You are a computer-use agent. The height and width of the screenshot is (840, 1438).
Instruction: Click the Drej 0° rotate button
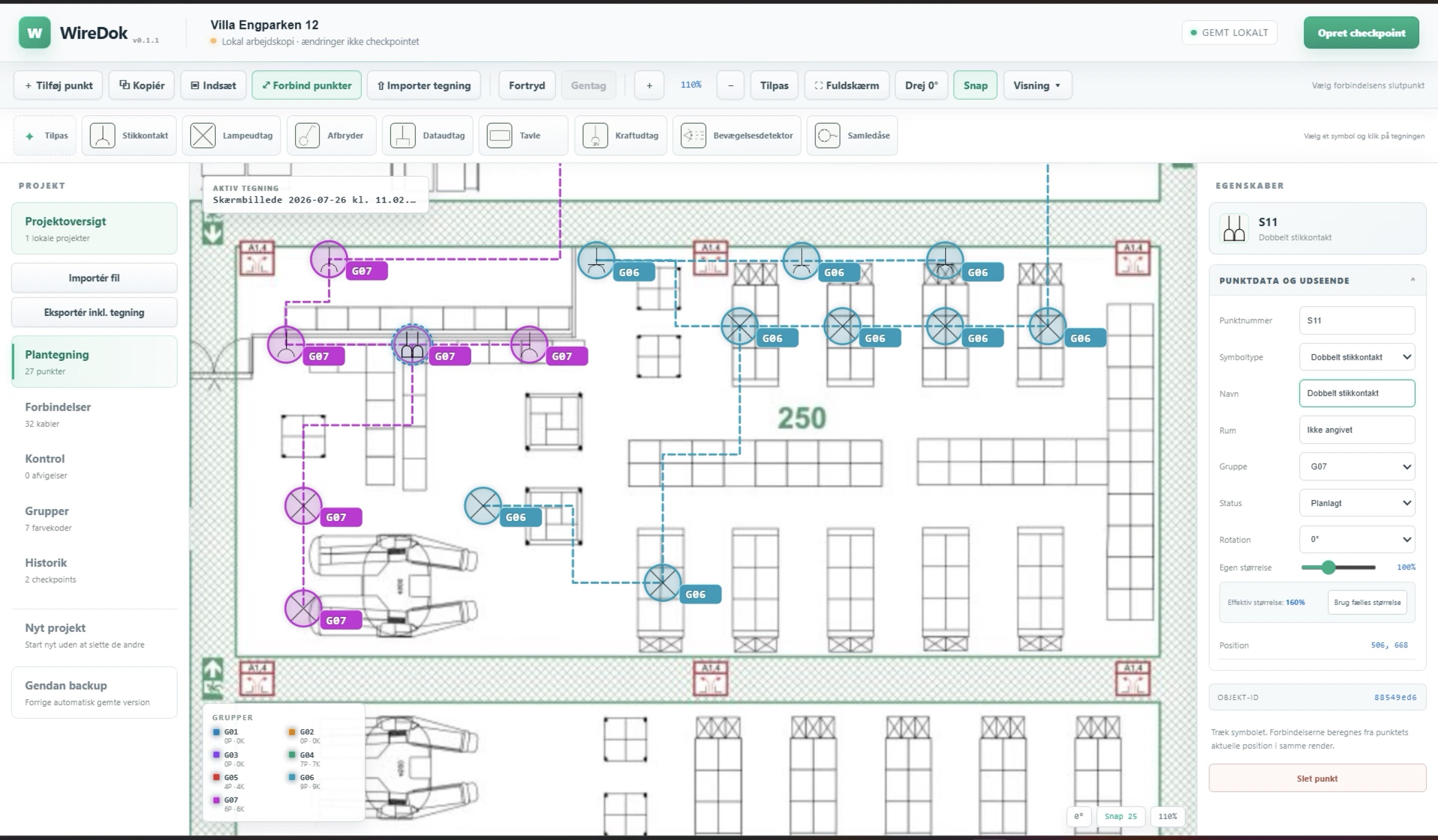(x=921, y=85)
